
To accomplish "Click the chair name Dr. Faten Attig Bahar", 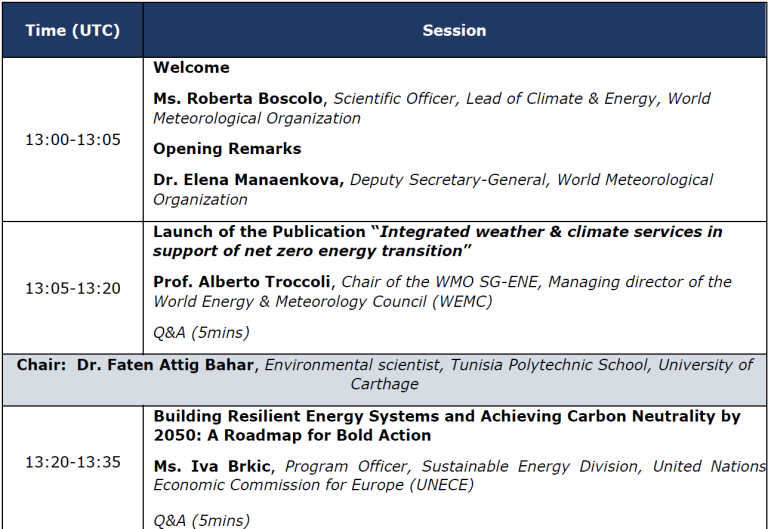I will pyautogui.click(x=167, y=365).
